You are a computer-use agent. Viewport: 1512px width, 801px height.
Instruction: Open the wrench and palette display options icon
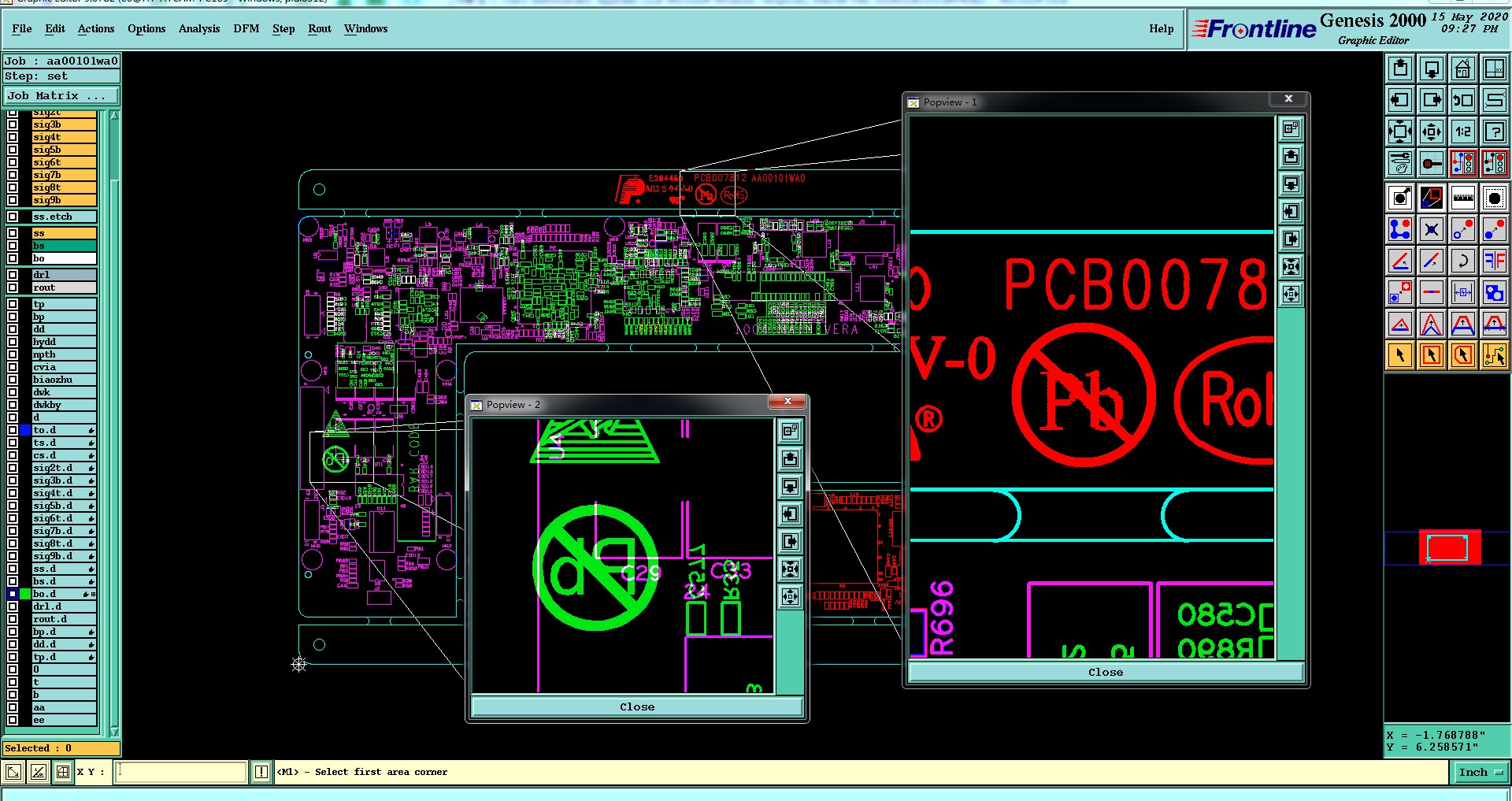(1400, 163)
